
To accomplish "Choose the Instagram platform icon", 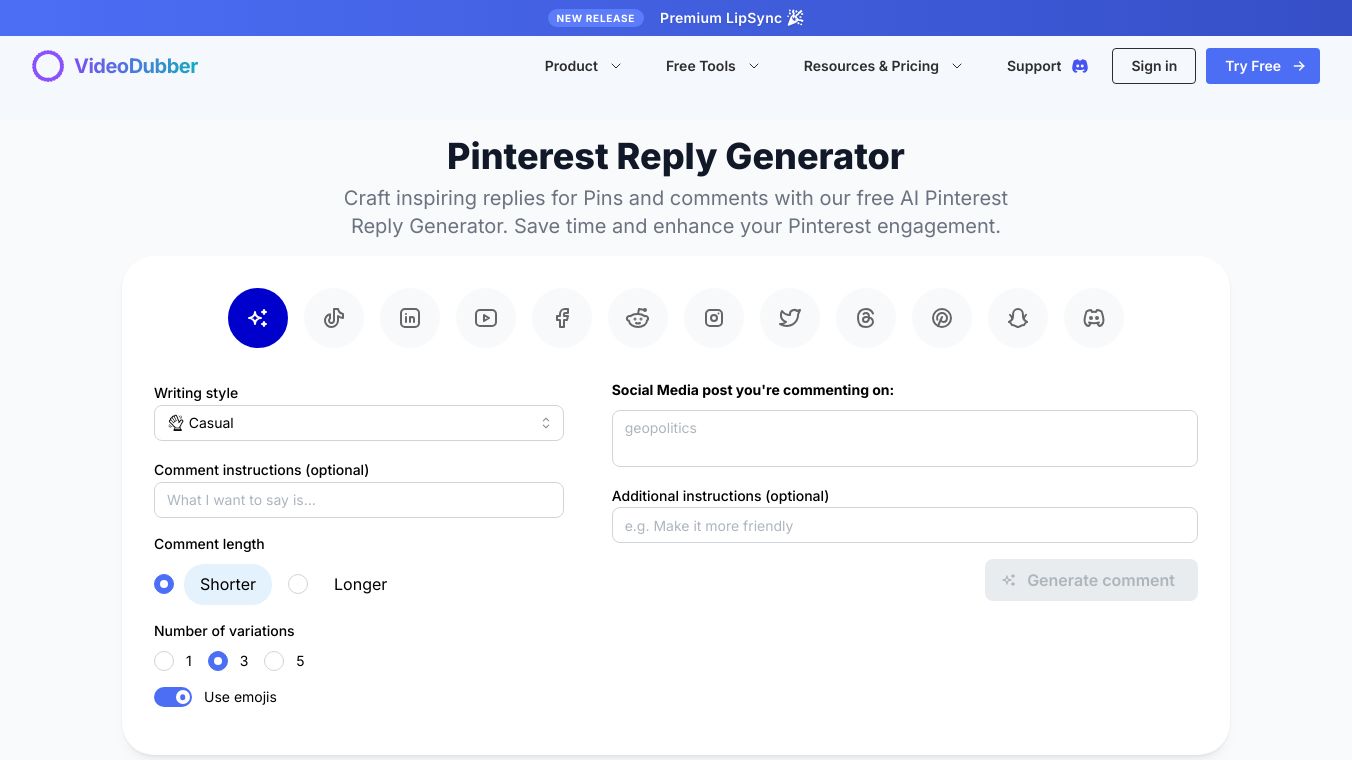I will 714,318.
